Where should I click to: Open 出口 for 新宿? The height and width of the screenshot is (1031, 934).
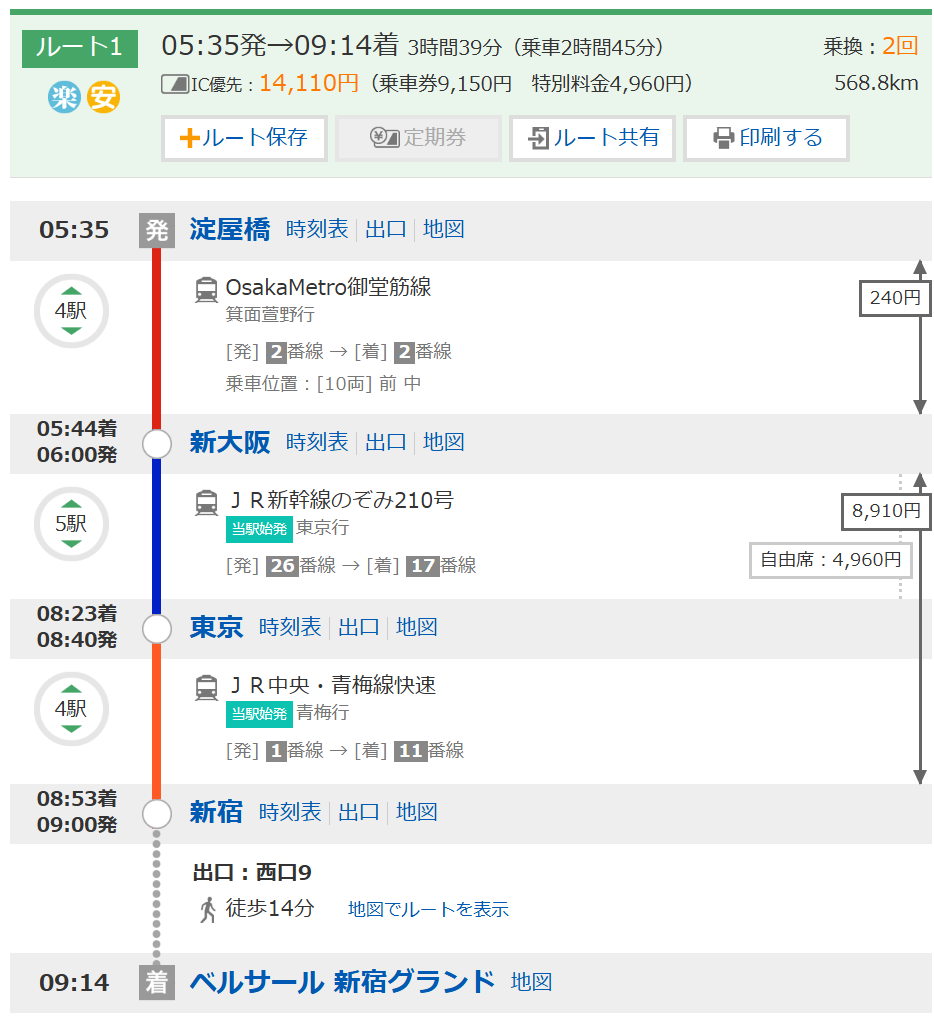point(358,812)
